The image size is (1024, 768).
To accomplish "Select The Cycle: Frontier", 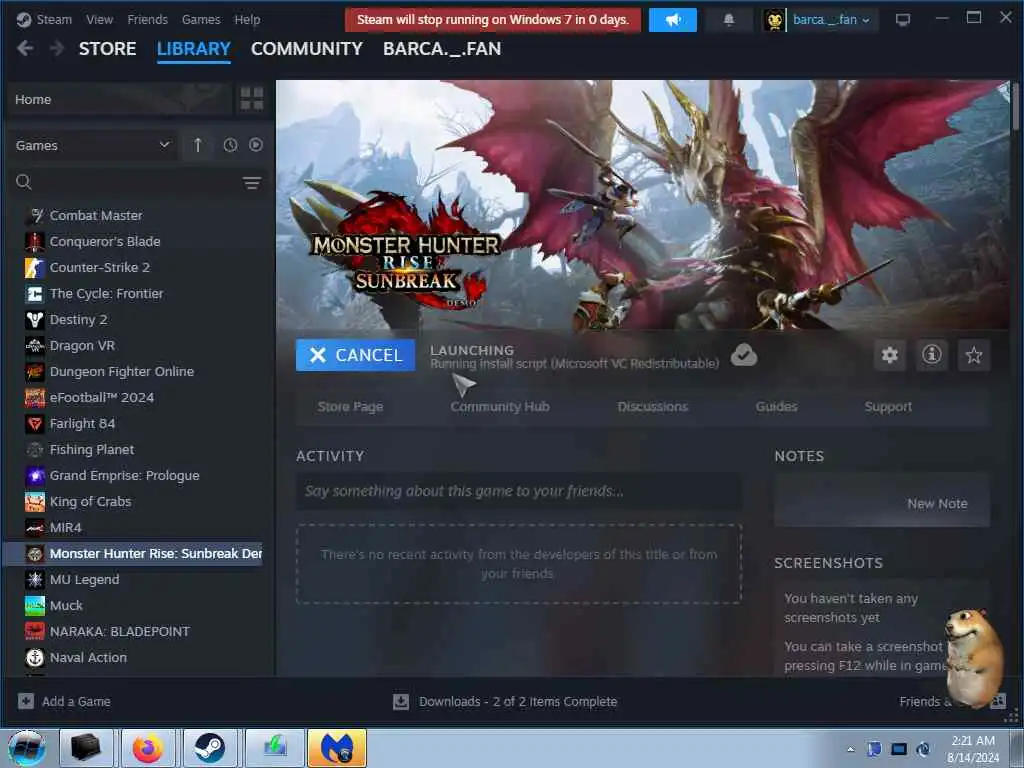I will pyautogui.click(x=106, y=294).
